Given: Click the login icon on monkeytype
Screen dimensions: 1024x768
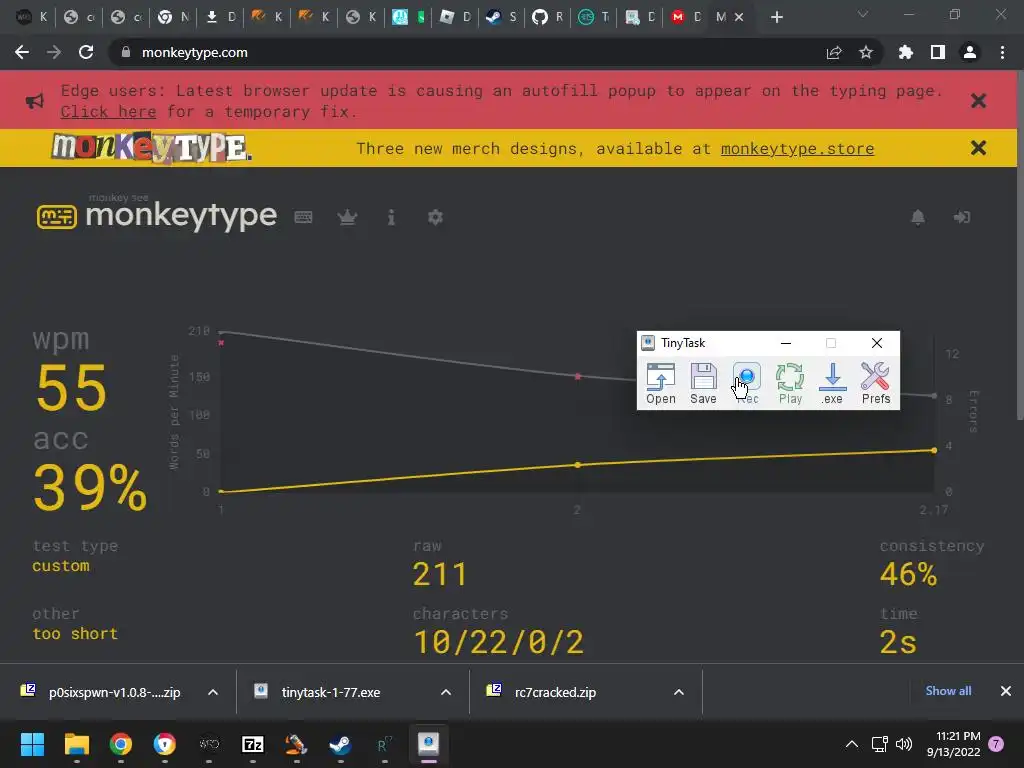Looking at the screenshot, I should click(961, 217).
